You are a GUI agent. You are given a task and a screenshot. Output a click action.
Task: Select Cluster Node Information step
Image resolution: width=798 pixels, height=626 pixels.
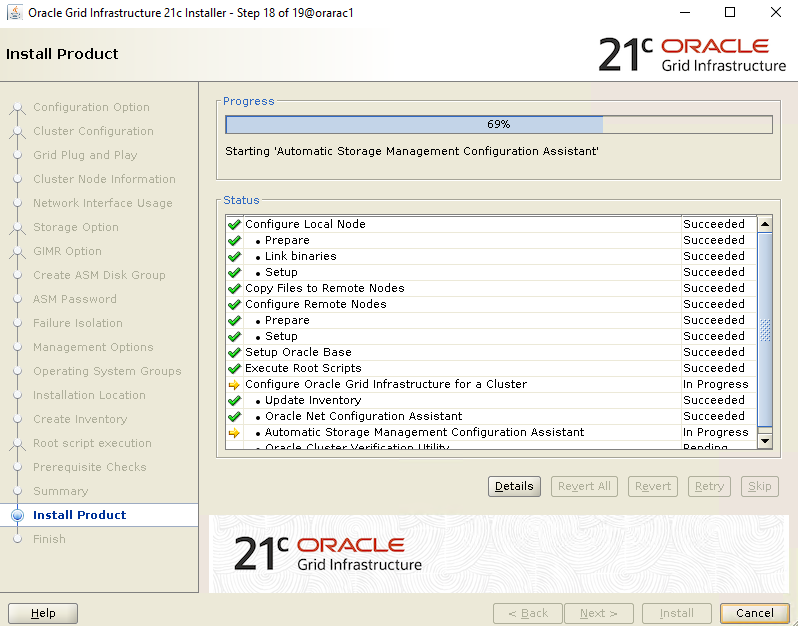coord(104,179)
